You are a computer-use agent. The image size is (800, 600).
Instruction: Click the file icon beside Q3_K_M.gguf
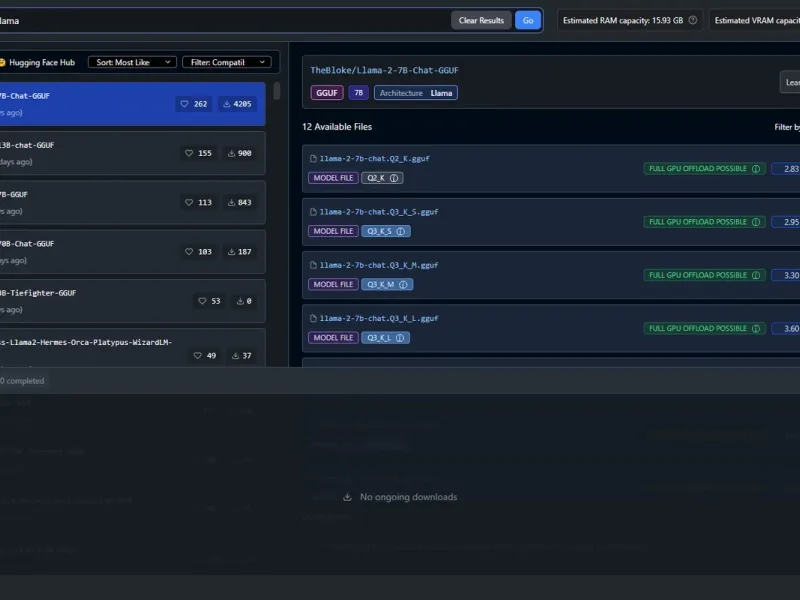(x=313, y=265)
